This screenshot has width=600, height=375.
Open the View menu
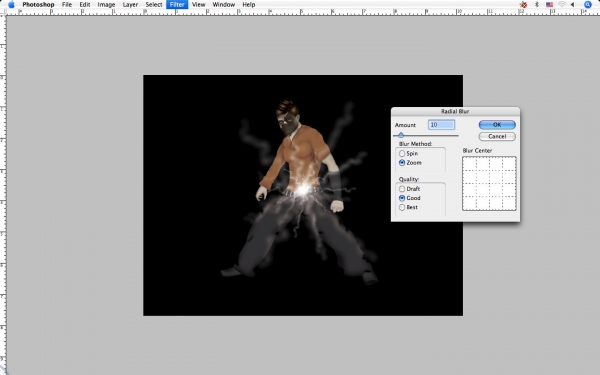click(x=198, y=5)
